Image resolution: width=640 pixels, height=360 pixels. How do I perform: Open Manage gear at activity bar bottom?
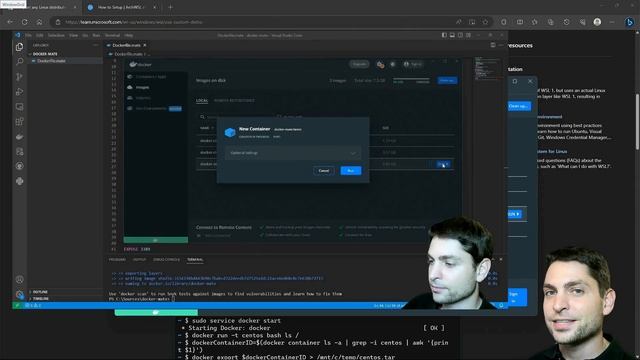point(19,294)
